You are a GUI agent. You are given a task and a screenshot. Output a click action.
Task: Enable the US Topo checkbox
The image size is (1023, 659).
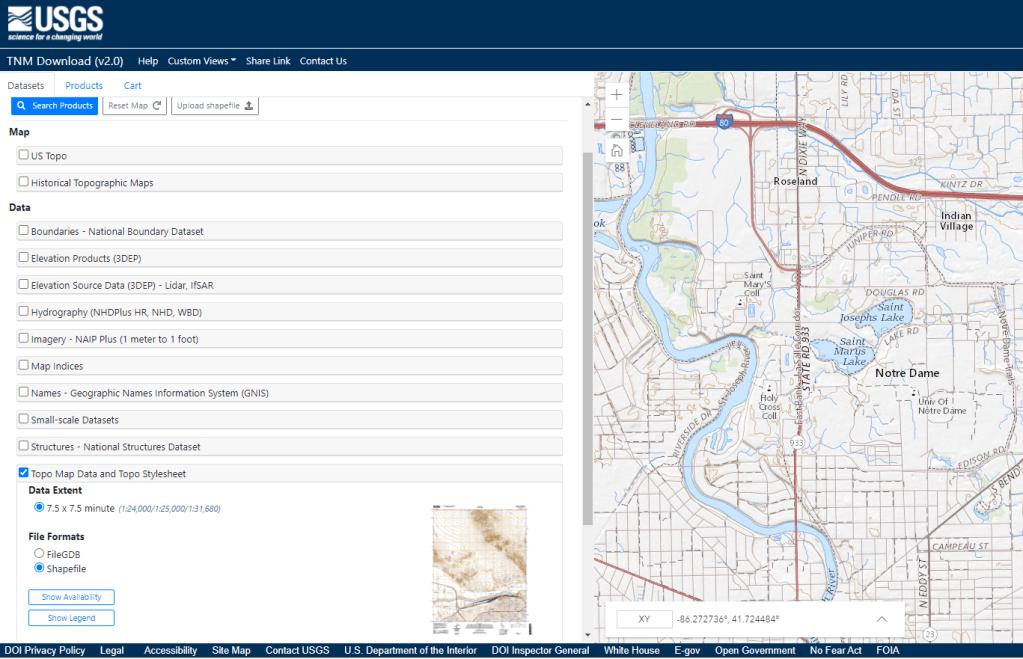(x=24, y=155)
